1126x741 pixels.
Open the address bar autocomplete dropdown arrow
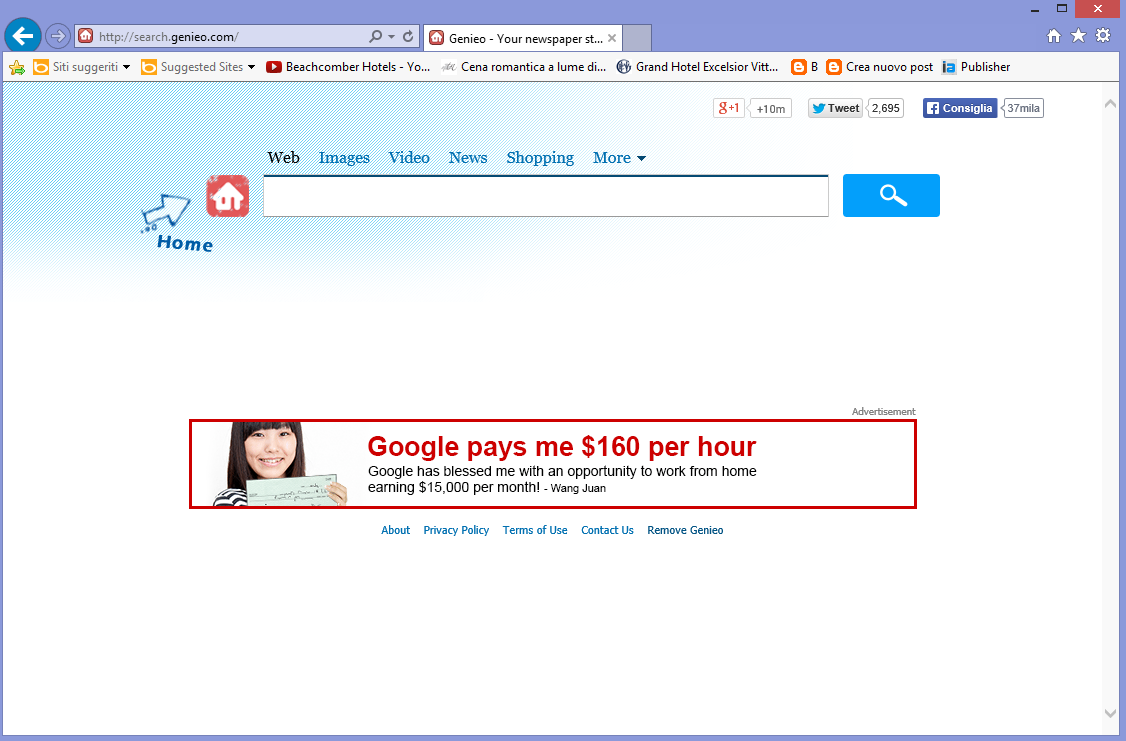391,37
